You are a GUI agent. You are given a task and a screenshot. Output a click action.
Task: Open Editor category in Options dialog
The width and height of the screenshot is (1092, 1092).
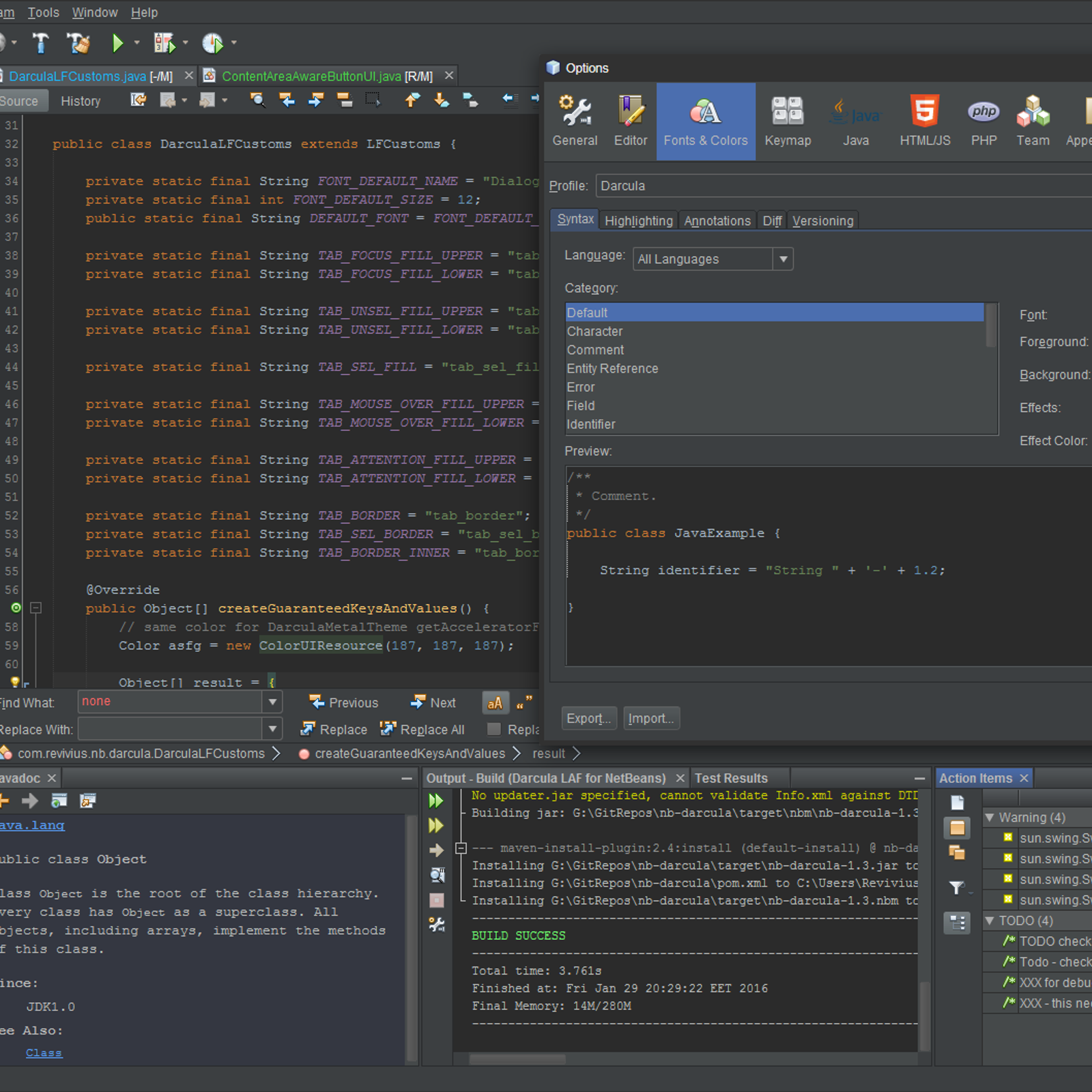(x=631, y=121)
